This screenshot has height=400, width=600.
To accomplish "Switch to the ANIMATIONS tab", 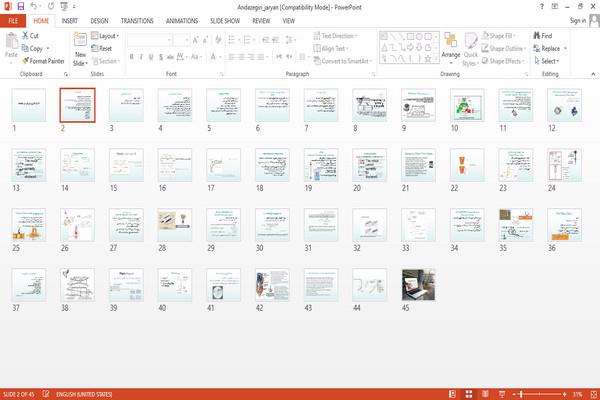I will pyautogui.click(x=182, y=21).
